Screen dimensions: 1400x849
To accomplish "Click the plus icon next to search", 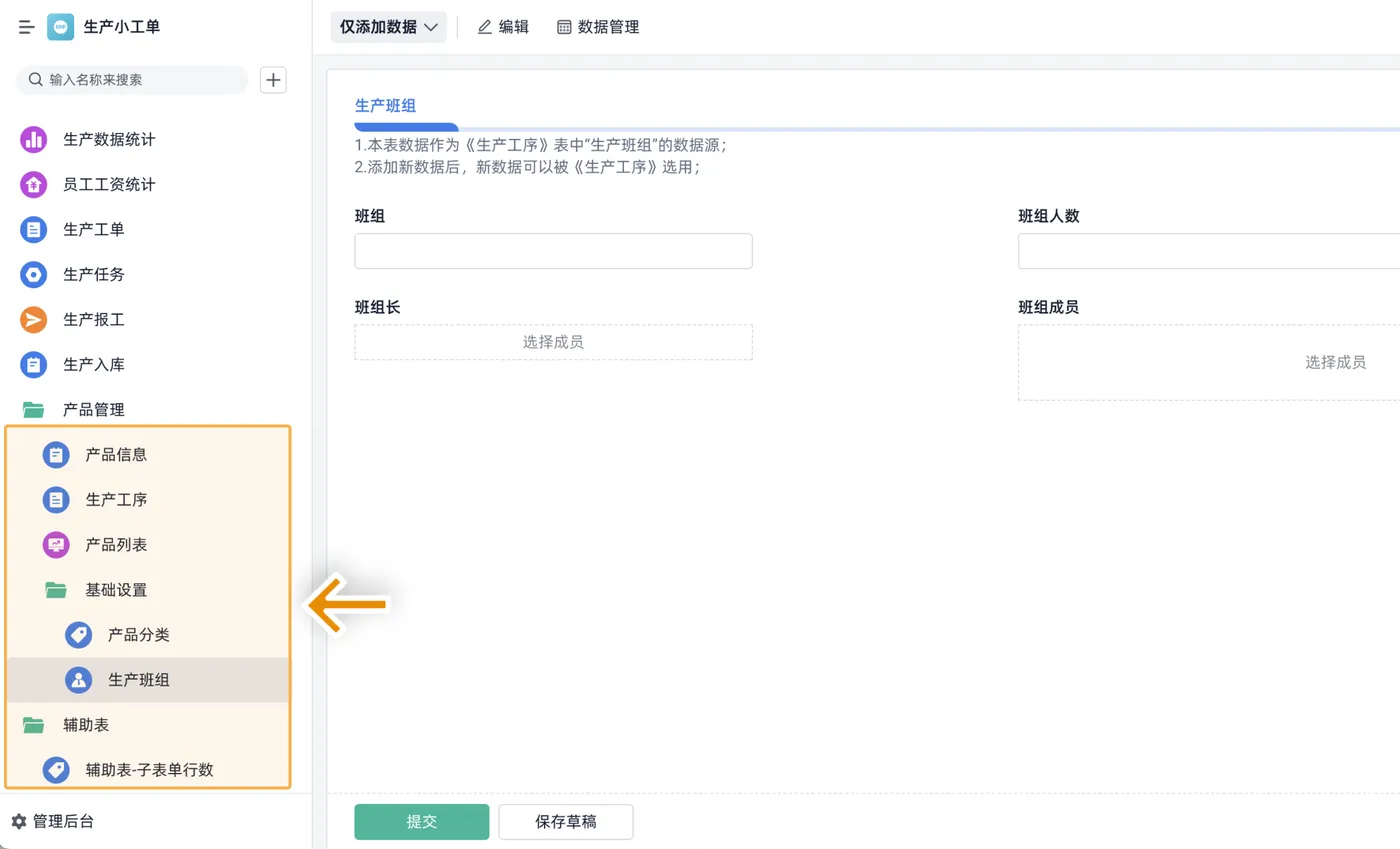I will click(x=273, y=80).
